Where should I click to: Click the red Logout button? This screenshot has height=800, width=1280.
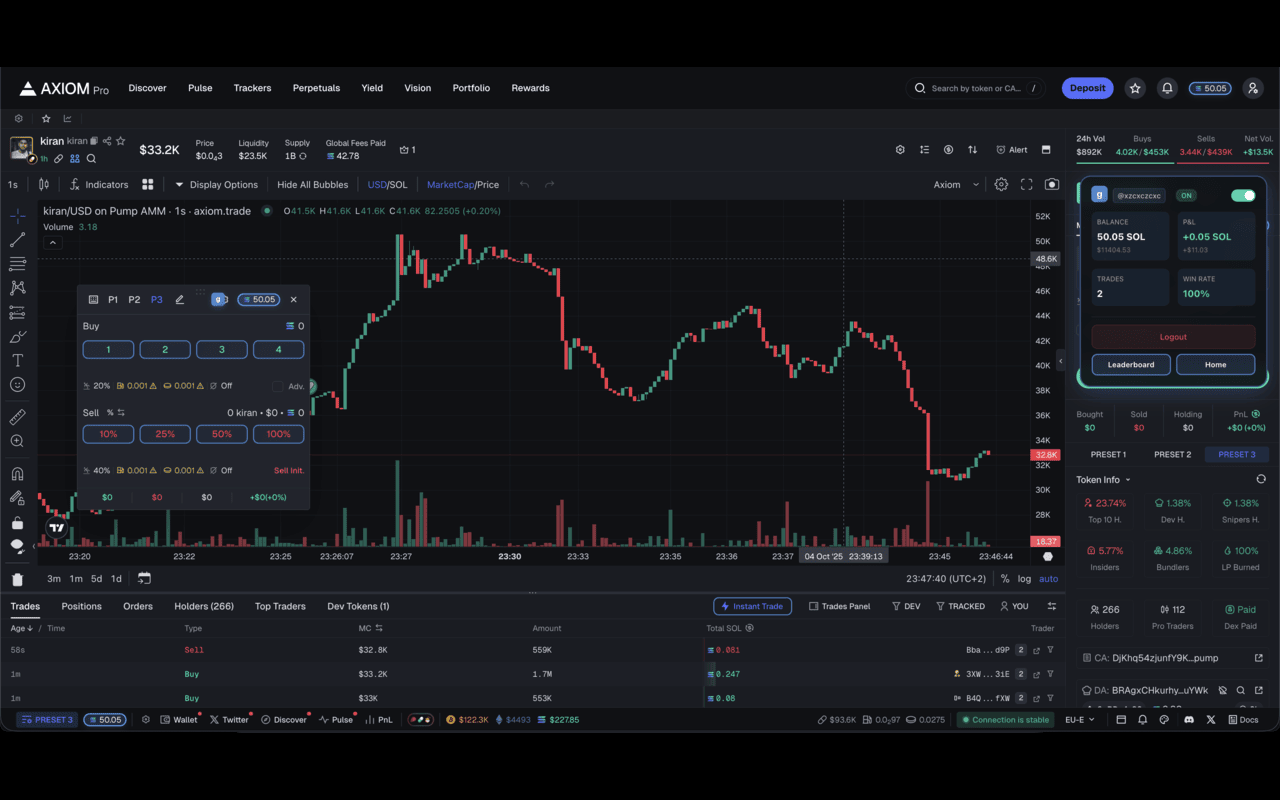coord(1173,337)
